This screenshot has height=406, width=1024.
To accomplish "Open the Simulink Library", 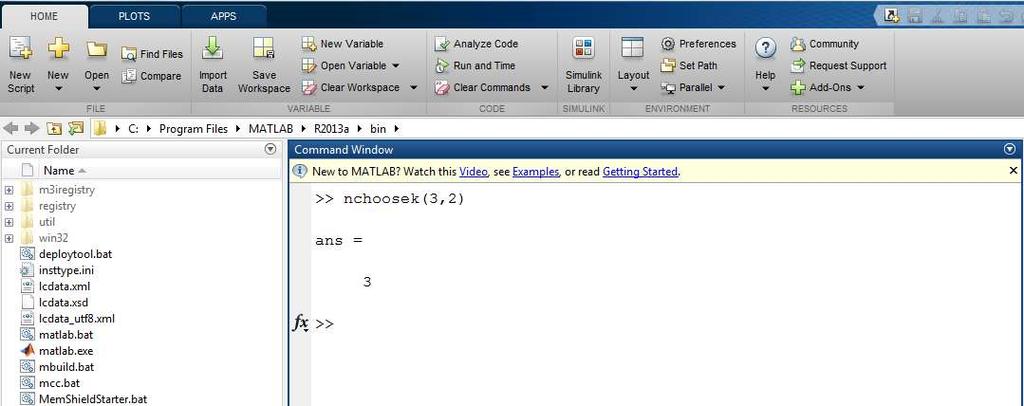I will point(583,64).
